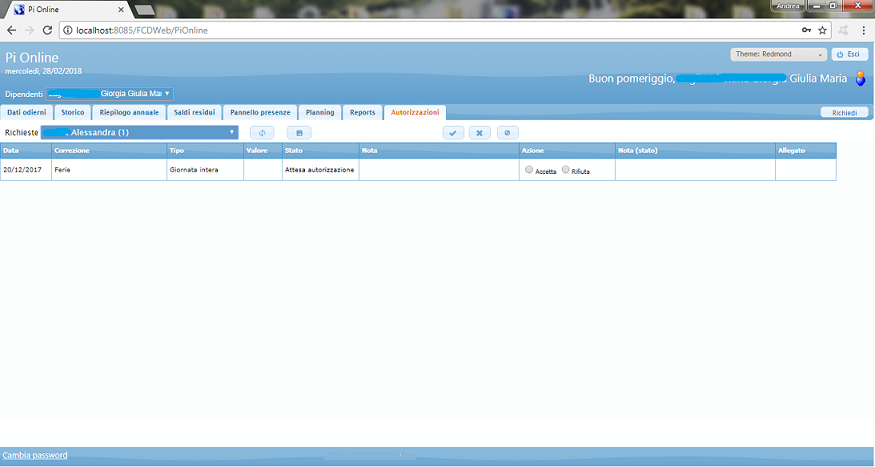Click the save icon button
This screenshot has height=467, width=875.
pos(299,132)
